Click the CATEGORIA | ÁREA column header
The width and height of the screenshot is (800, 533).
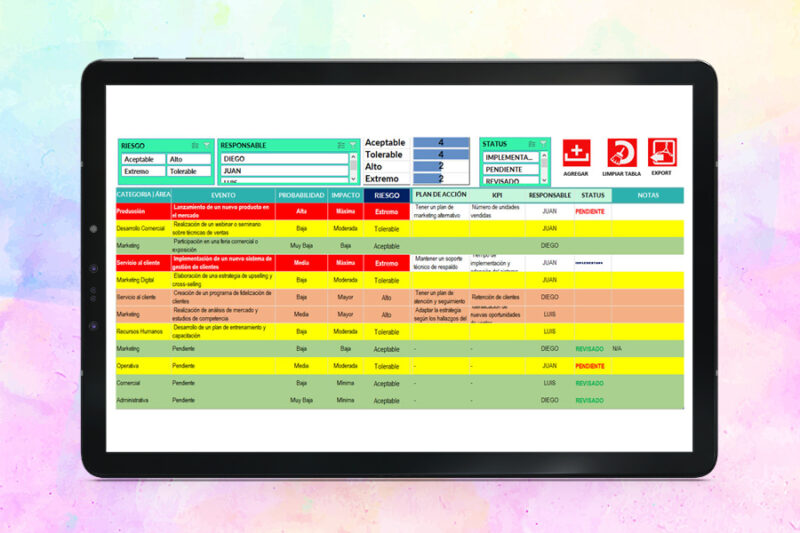click(x=144, y=195)
